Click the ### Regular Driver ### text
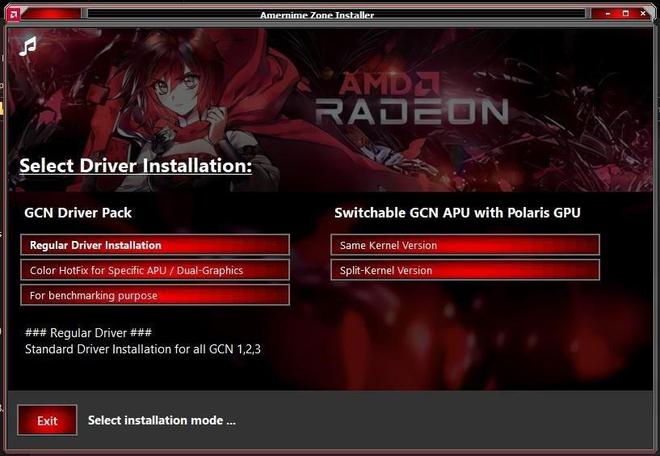The image size is (660, 456). click(88, 333)
